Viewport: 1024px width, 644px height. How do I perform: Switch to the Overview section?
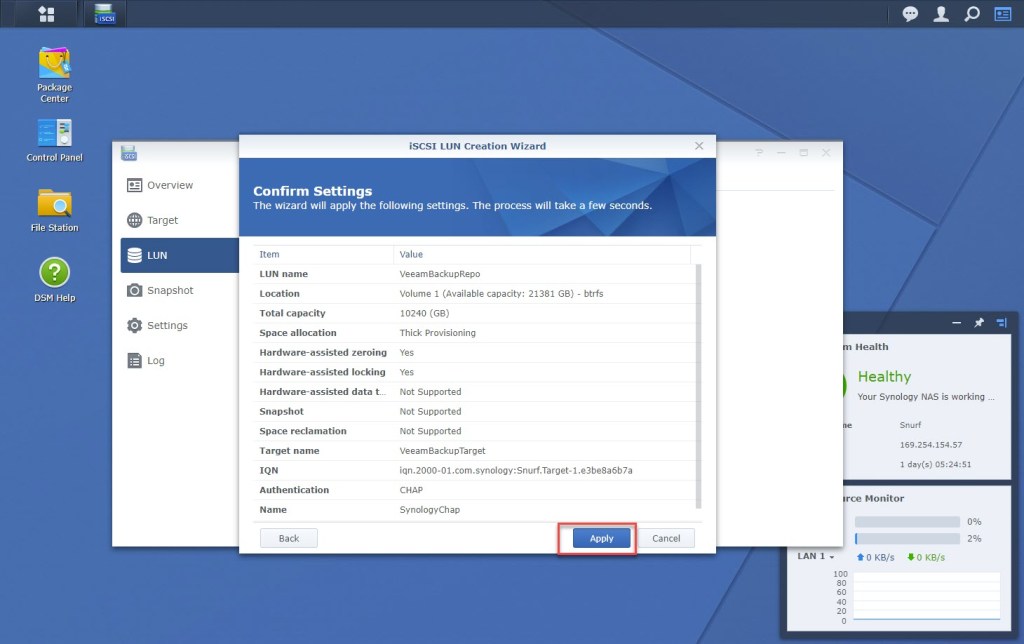pos(170,185)
